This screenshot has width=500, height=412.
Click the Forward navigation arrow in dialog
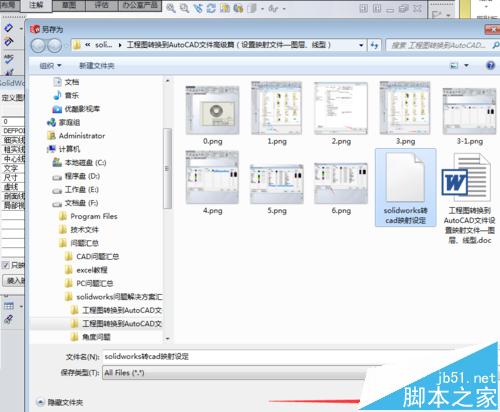pos(54,46)
